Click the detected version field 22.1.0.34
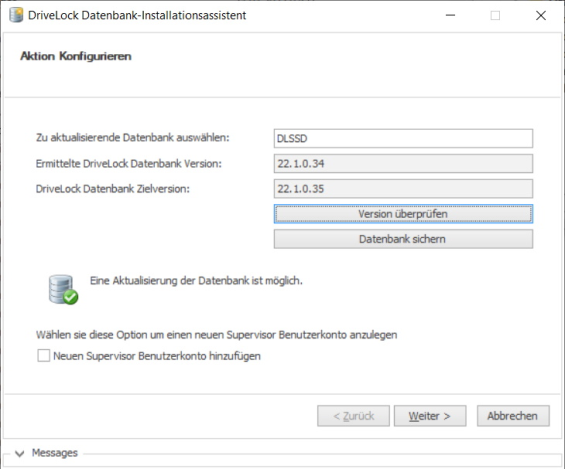The image size is (565, 469). coord(403,164)
